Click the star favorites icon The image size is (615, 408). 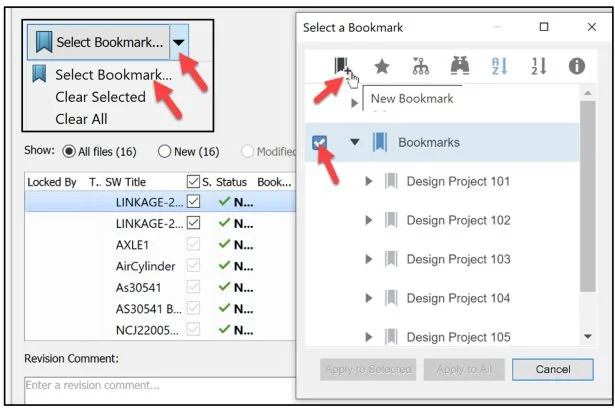pos(382,66)
